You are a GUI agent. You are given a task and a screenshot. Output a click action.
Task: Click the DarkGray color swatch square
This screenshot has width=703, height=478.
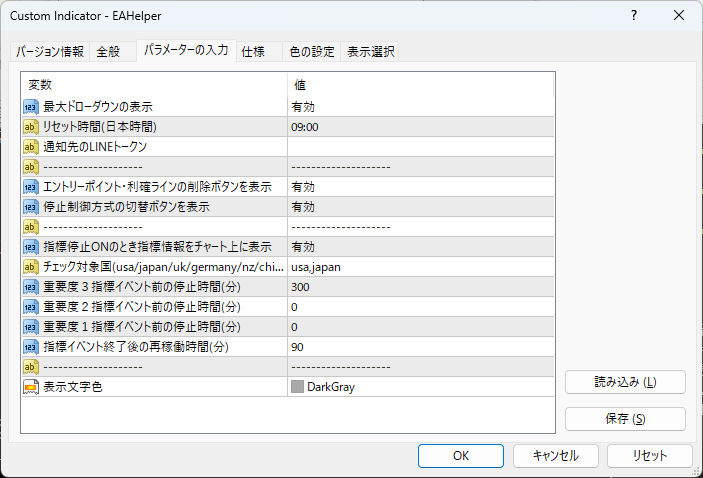click(x=298, y=386)
